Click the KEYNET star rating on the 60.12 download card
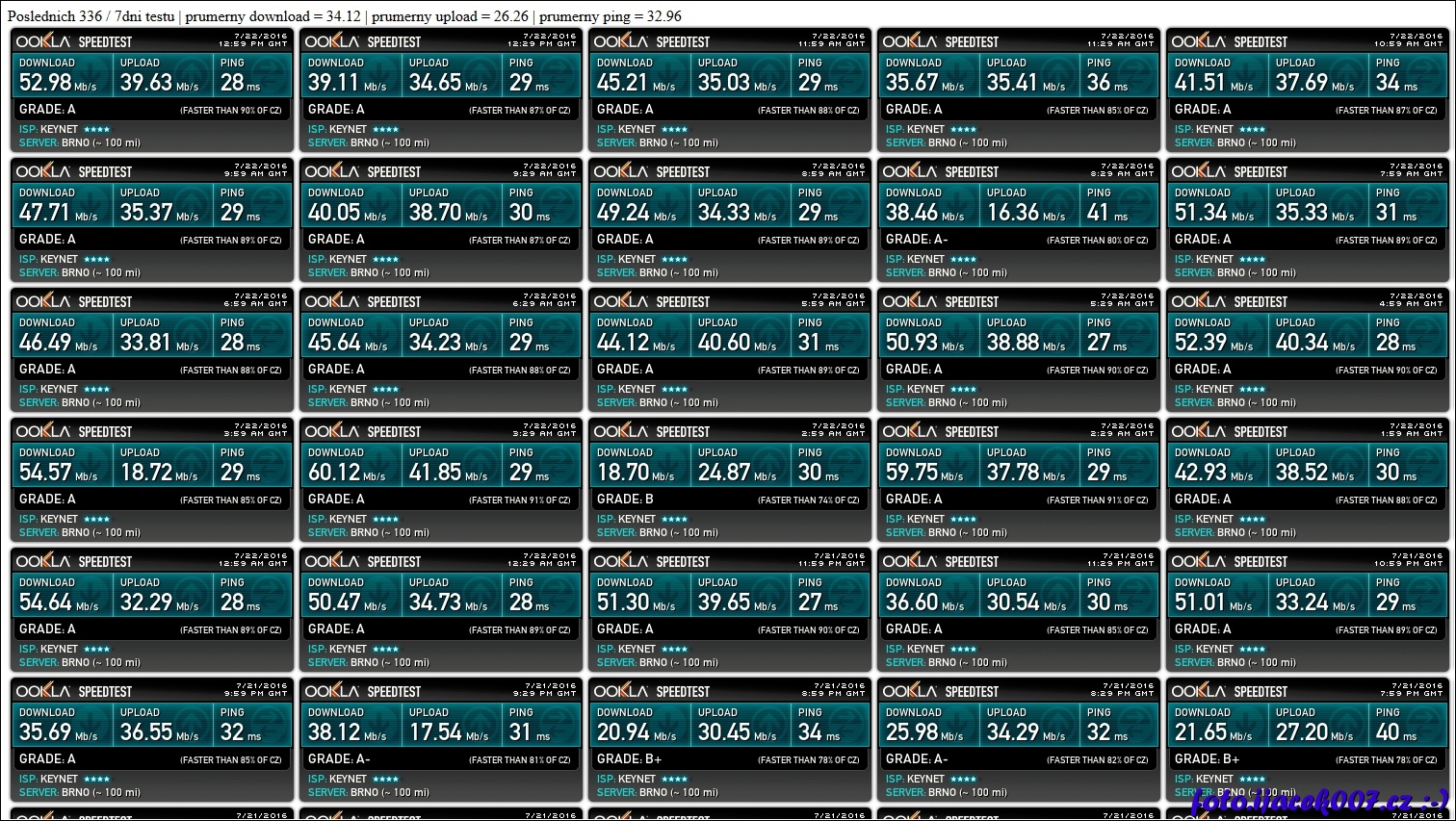Viewport: 1456px width, 821px height. click(x=385, y=519)
